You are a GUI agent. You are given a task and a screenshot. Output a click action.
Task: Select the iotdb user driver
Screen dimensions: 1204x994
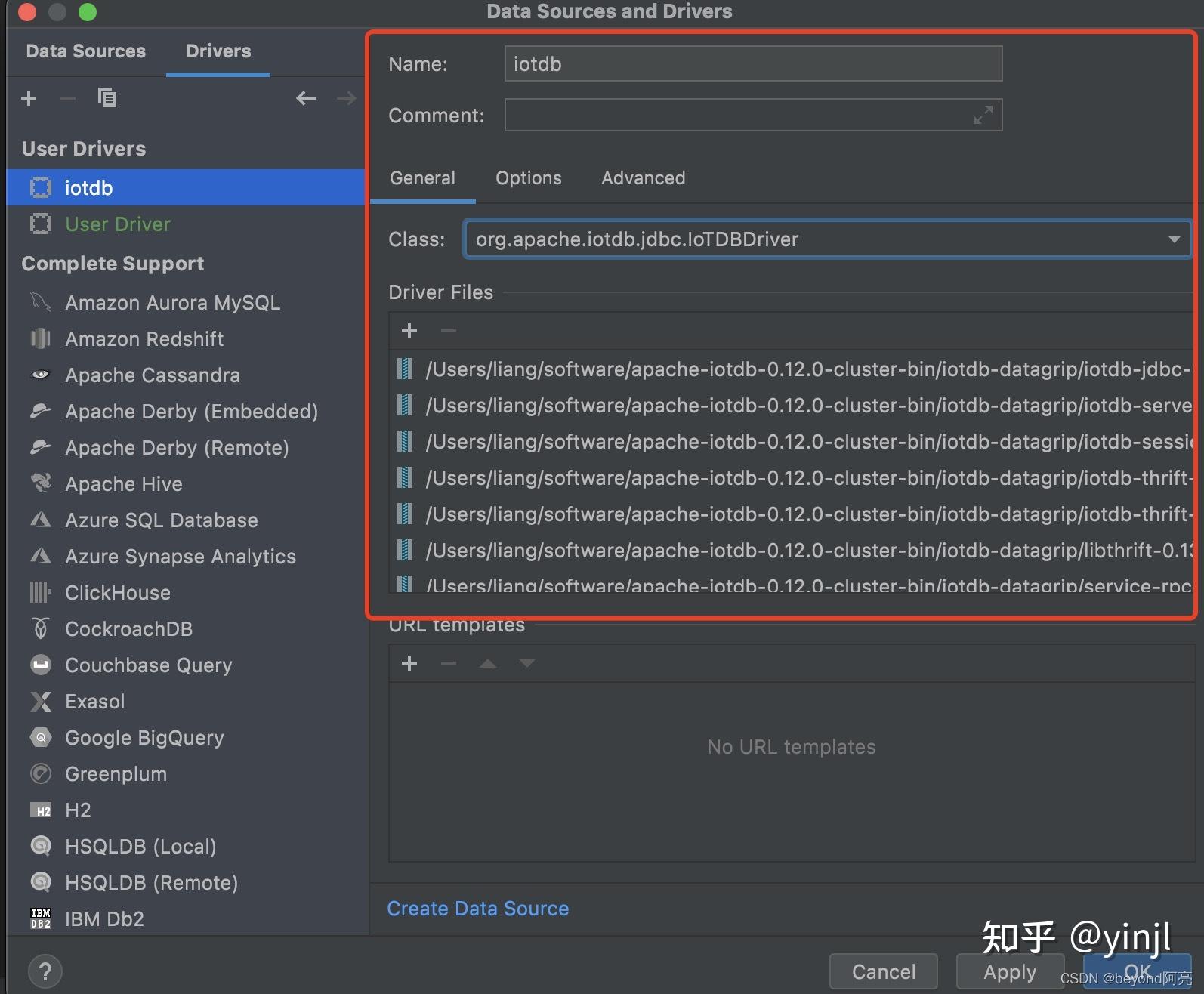click(x=88, y=188)
